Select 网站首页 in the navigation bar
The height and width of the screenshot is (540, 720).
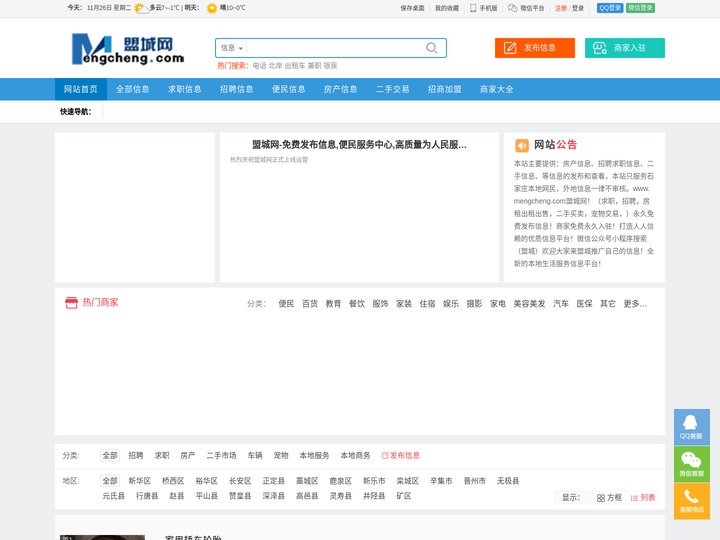[81, 89]
